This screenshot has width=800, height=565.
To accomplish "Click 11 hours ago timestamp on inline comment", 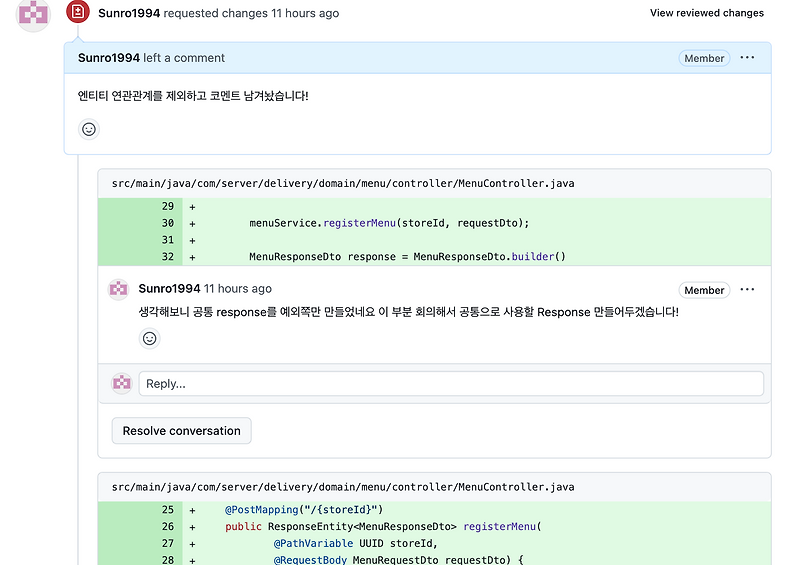I will point(238,288).
